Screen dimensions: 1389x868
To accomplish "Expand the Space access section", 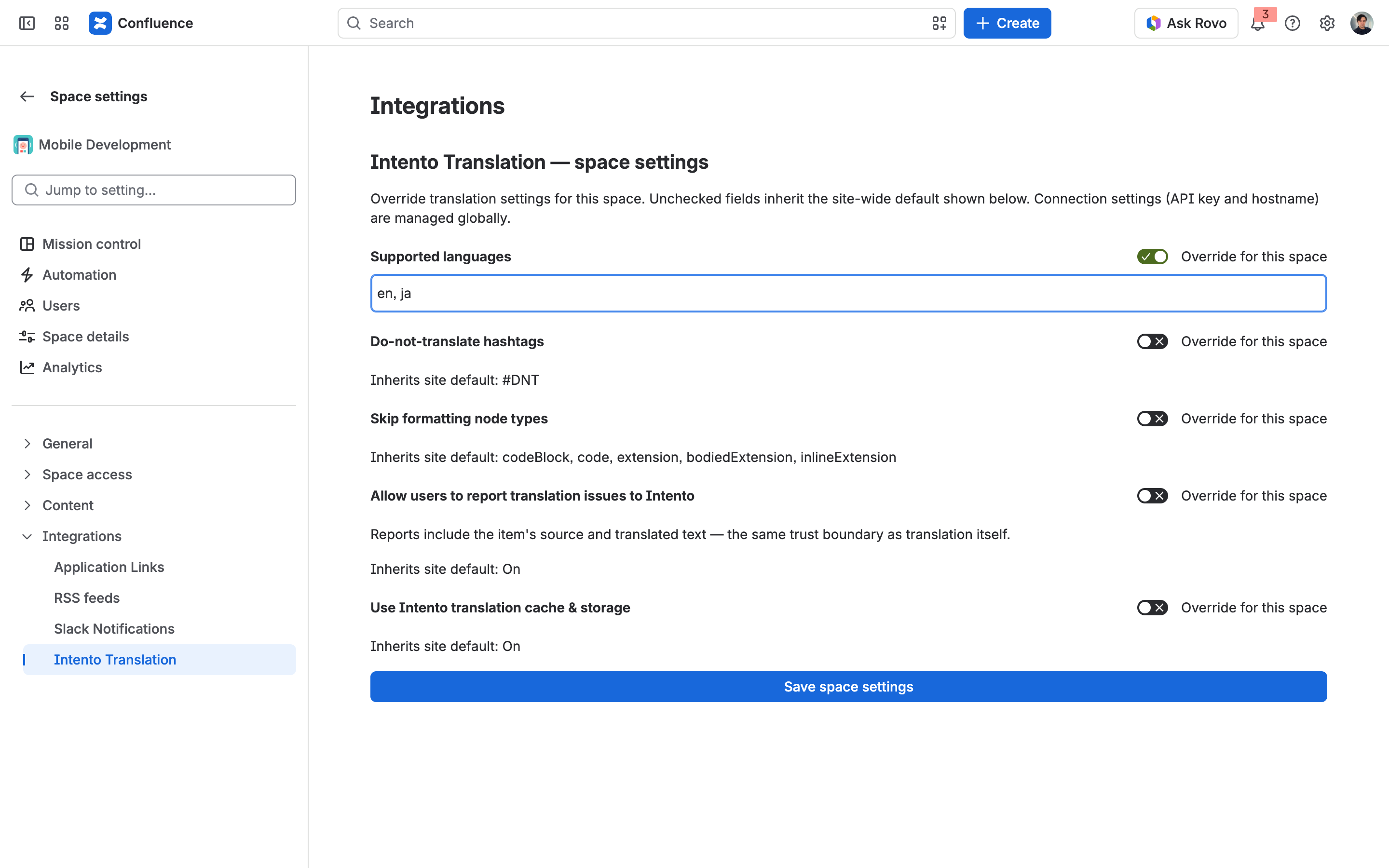I will coord(27,474).
